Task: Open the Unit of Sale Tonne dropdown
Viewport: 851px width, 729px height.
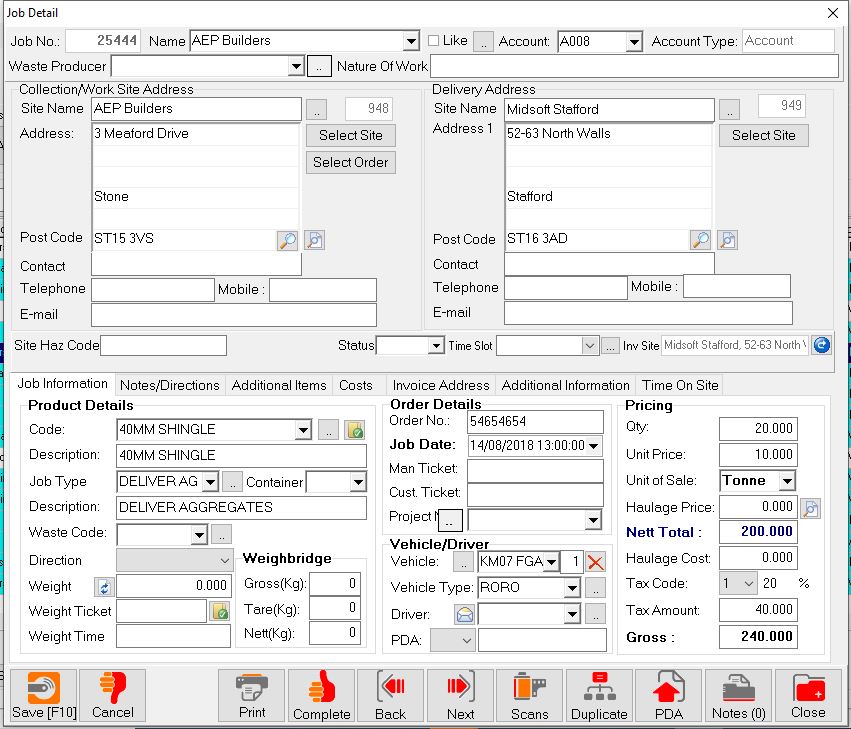Action: pyautogui.click(x=787, y=480)
